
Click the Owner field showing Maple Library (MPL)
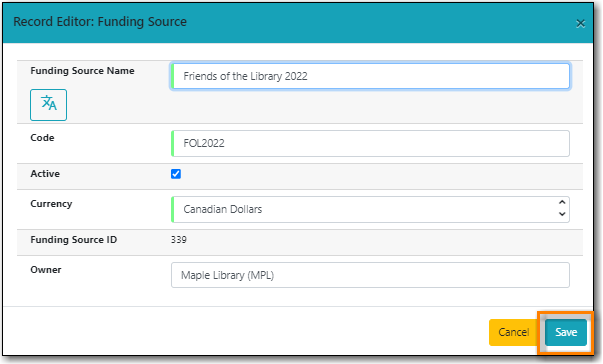370,275
